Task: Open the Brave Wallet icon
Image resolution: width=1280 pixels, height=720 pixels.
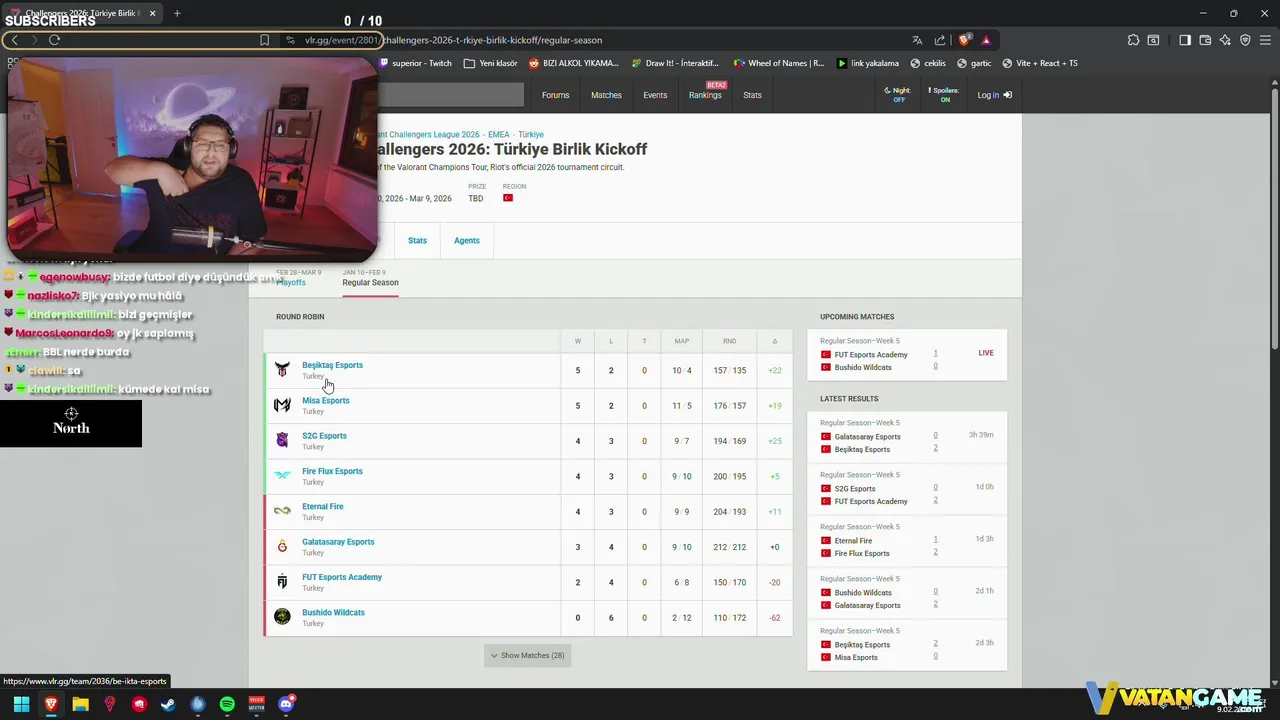Action: (1205, 40)
